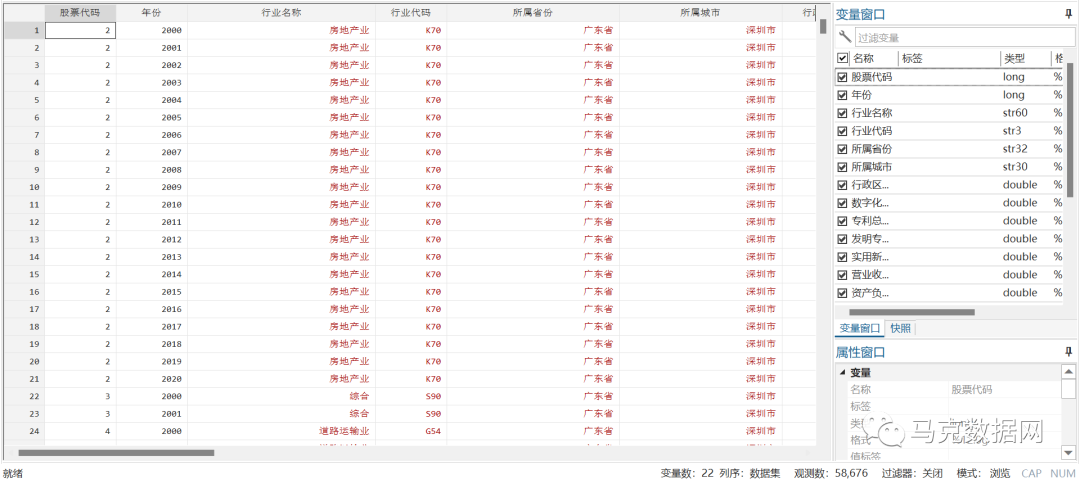Screen dimensions: 1080x479
Task: Click the CAP indicator in status bar
Action: click(1031, 473)
